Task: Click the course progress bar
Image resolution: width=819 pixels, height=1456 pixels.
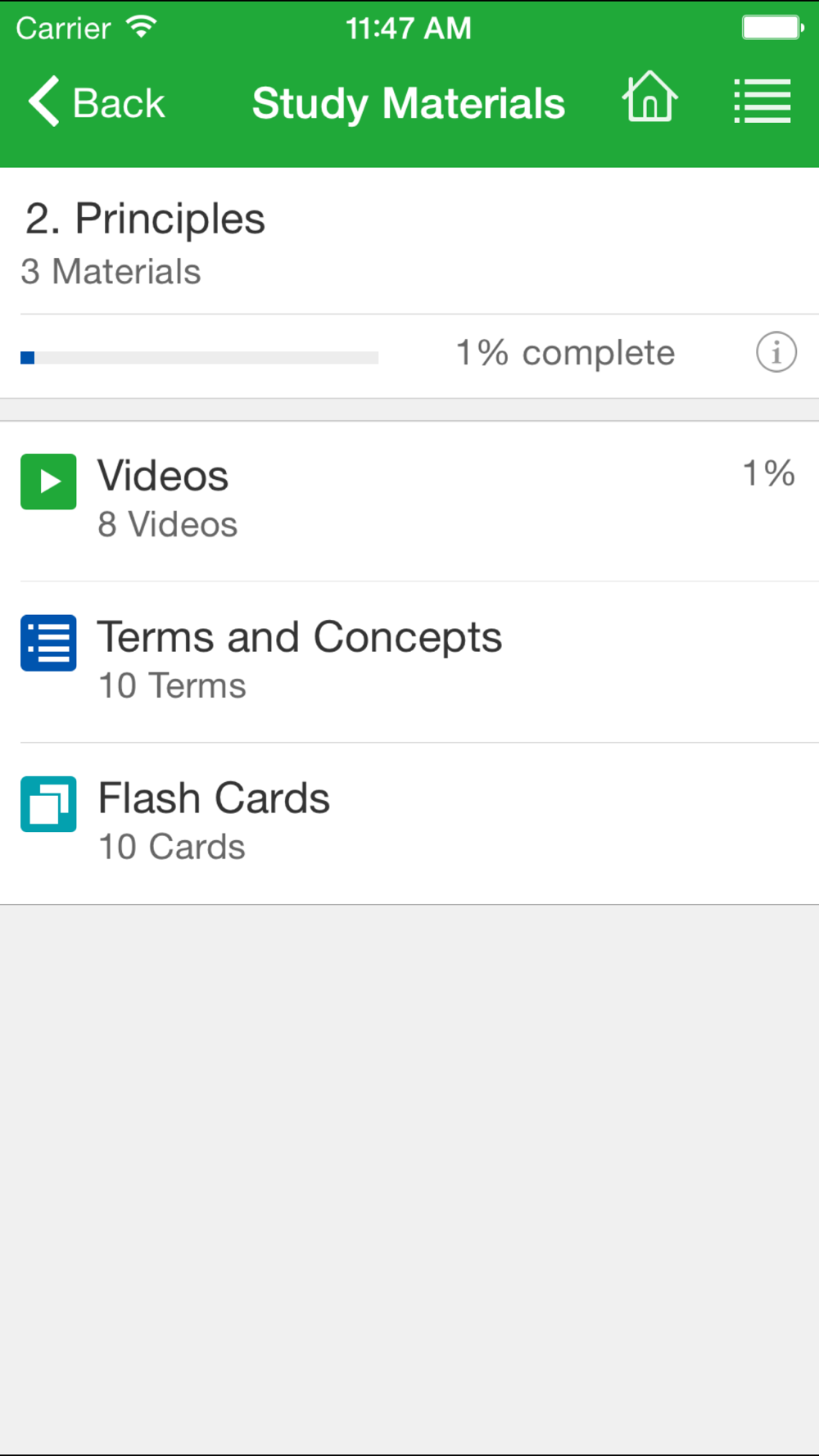Action: (x=199, y=358)
